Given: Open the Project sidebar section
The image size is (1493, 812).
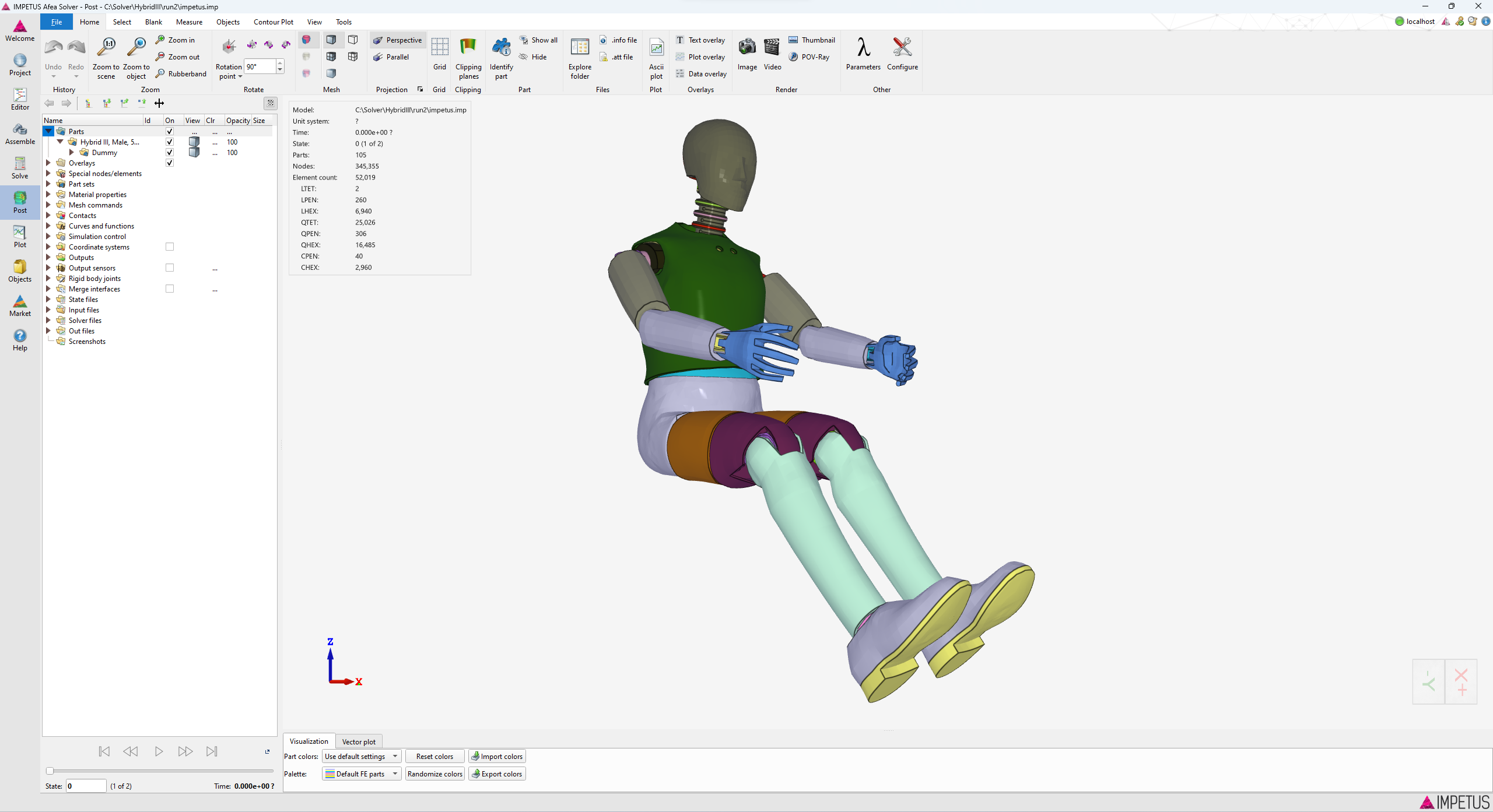Looking at the screenshot, I should pyautogui.click(x=20, y=65).
